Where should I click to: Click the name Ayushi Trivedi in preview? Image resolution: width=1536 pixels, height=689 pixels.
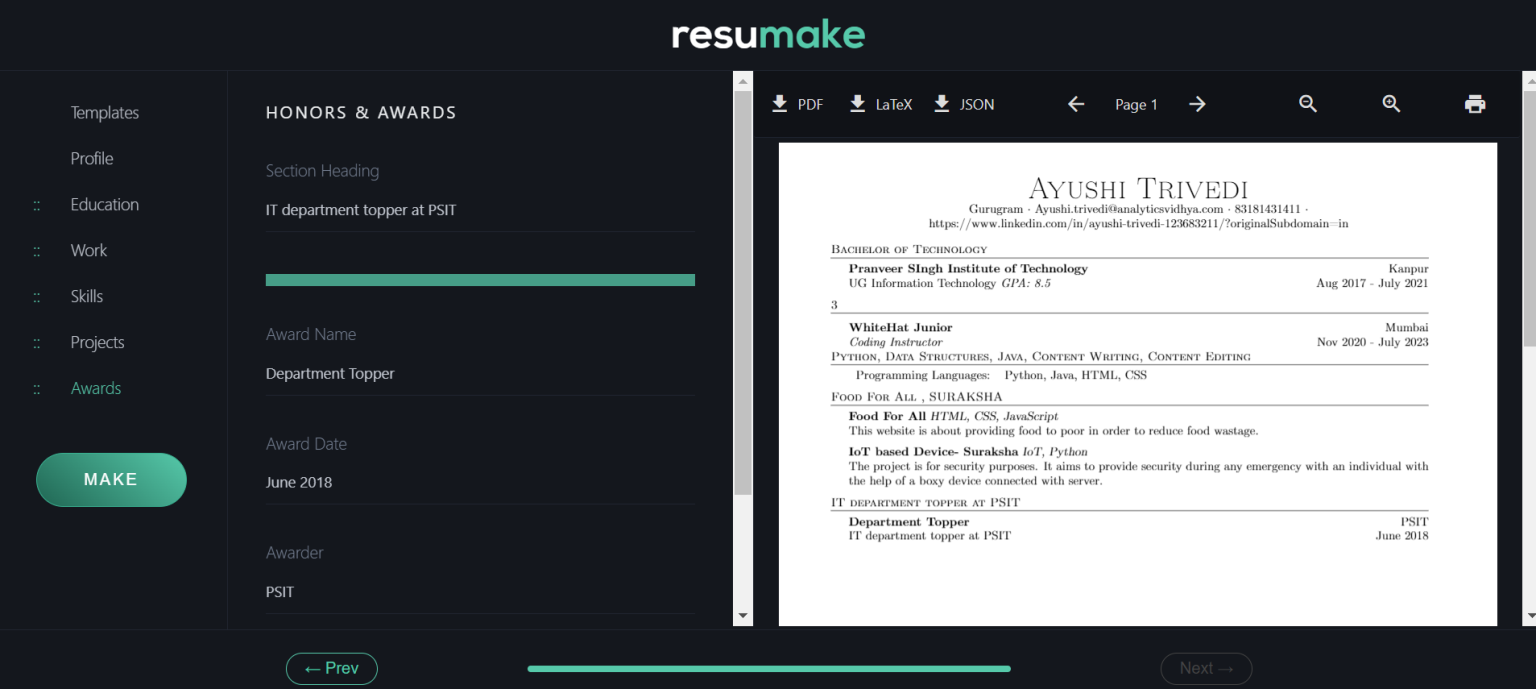tap(1138, 188)
